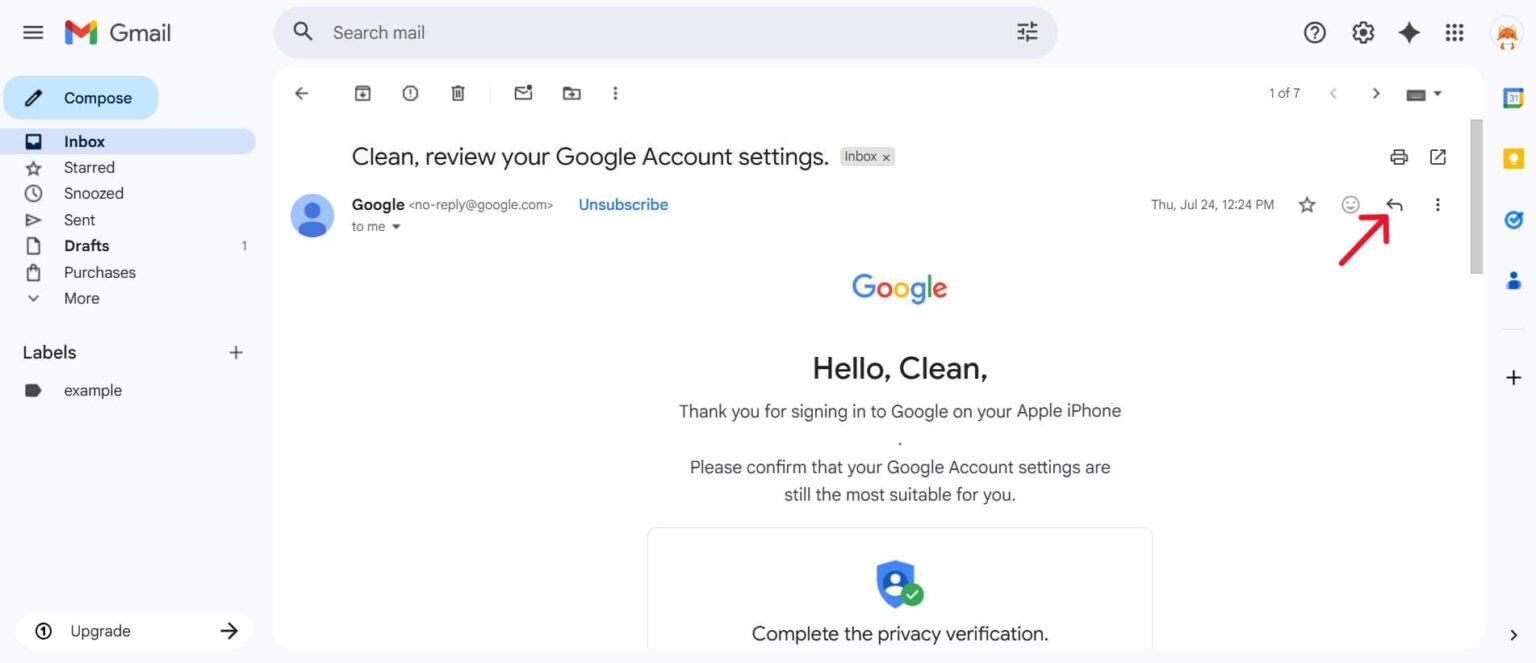Open Gmail settings
This screenshot has width=1536, height=663.
click(x=1362, y=32)
